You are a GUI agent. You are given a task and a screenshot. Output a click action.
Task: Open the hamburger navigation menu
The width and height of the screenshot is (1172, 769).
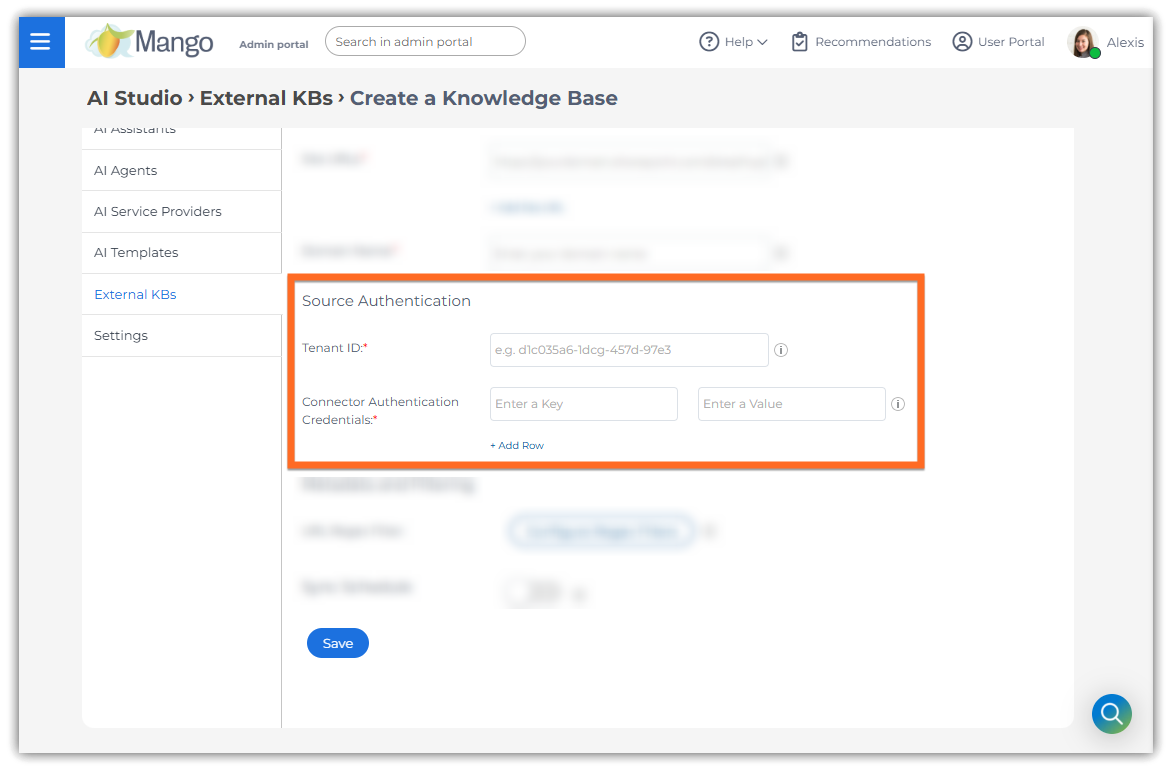click(x=40, y=42)
